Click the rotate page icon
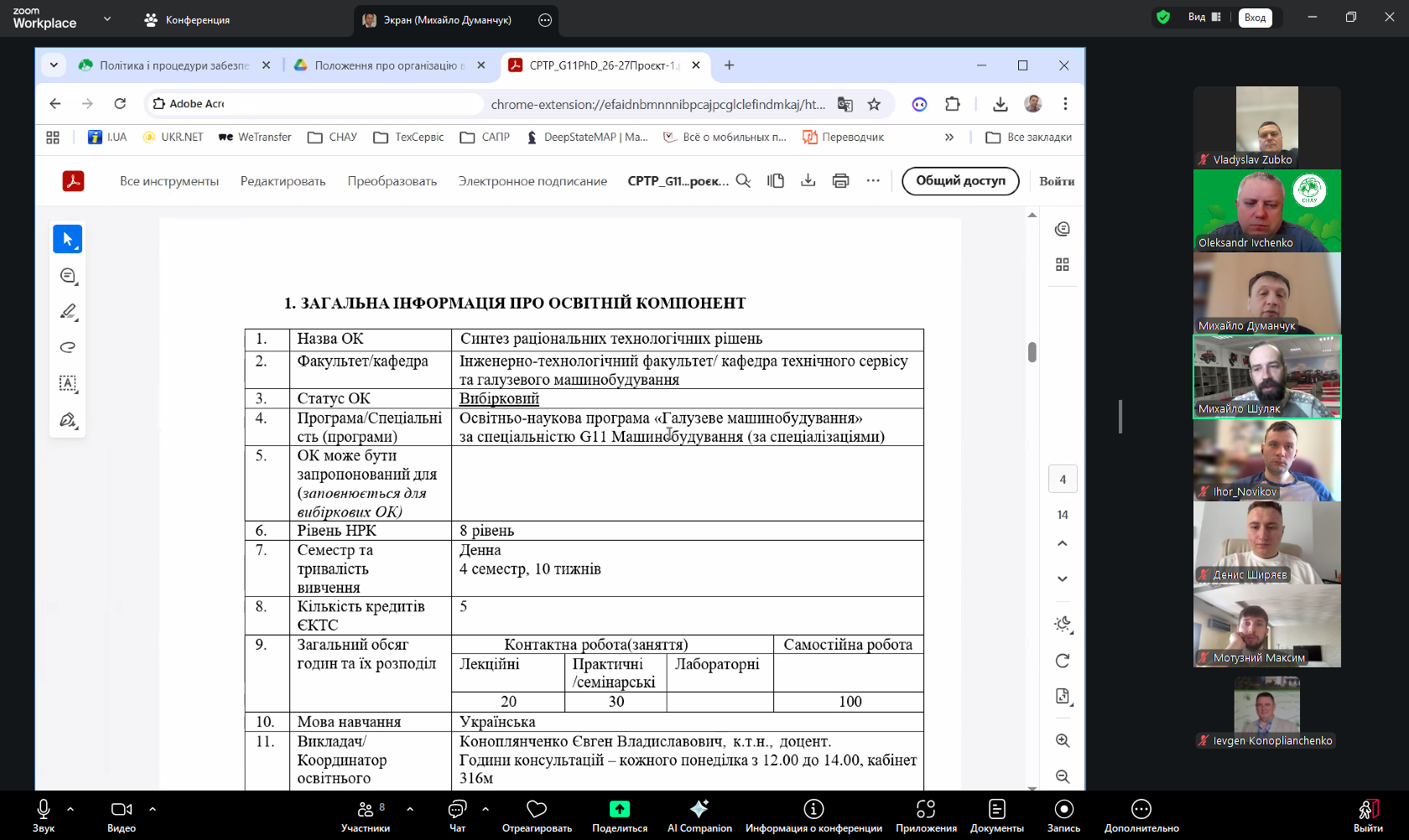Viewport: 1409px width, 840px height. [x=1063, y=661]
